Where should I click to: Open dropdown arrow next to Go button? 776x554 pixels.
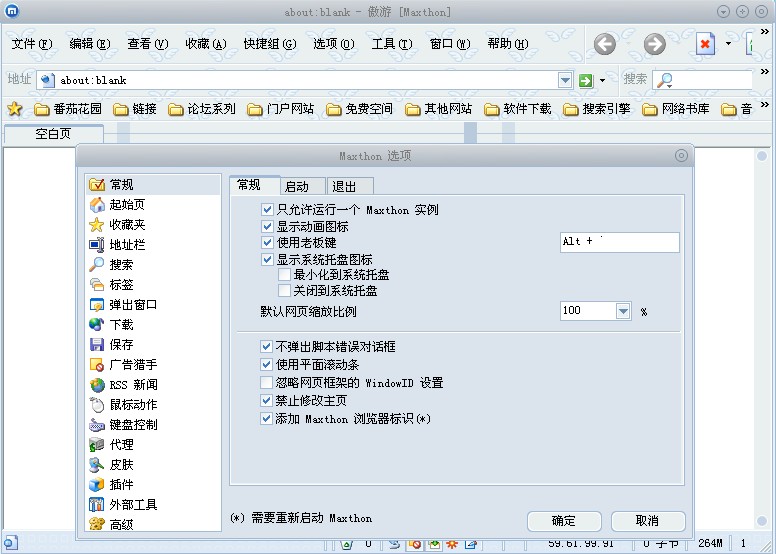(x=602, y=80)
